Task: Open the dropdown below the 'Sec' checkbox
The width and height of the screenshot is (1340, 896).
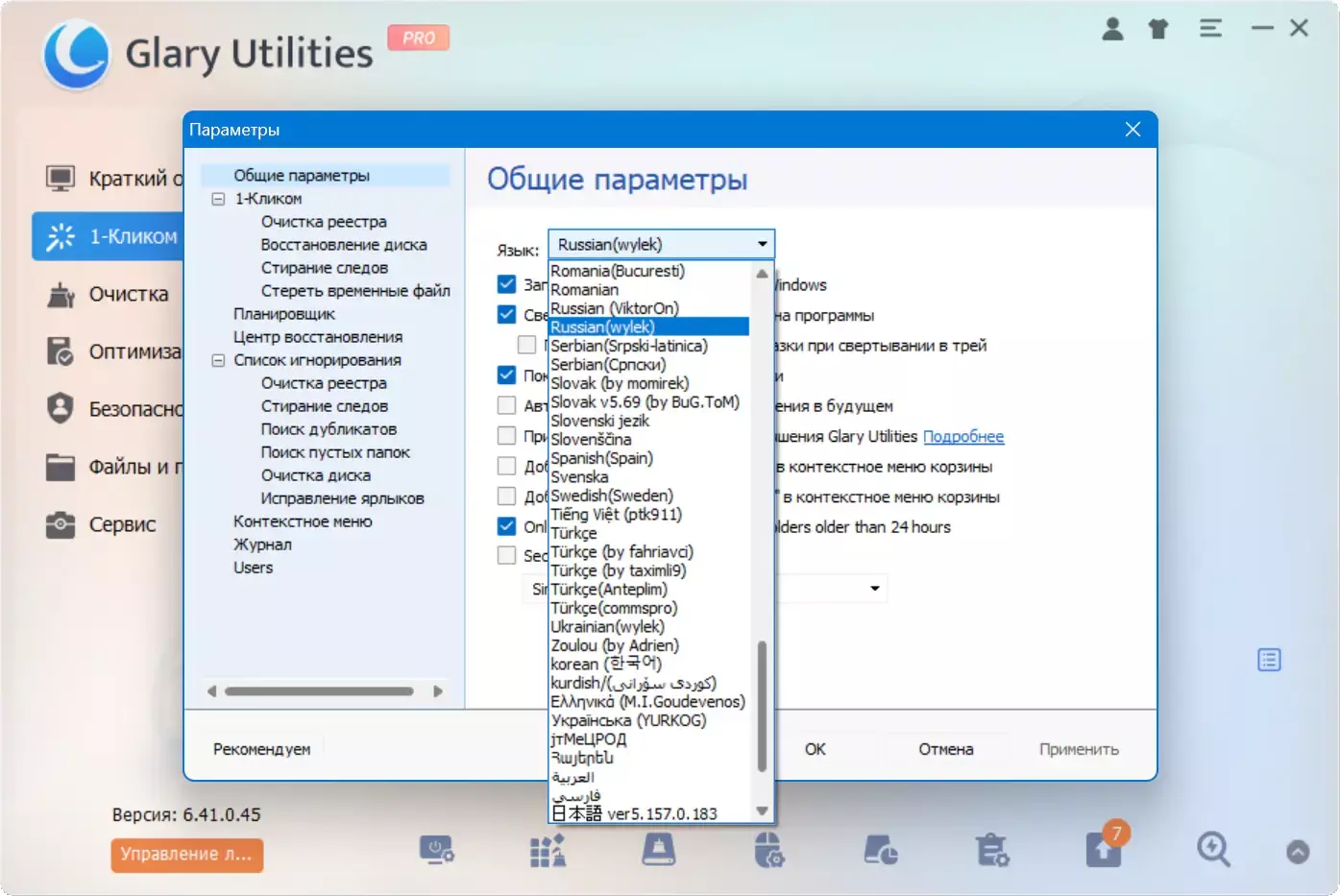Action: click(x=874, y=588)
